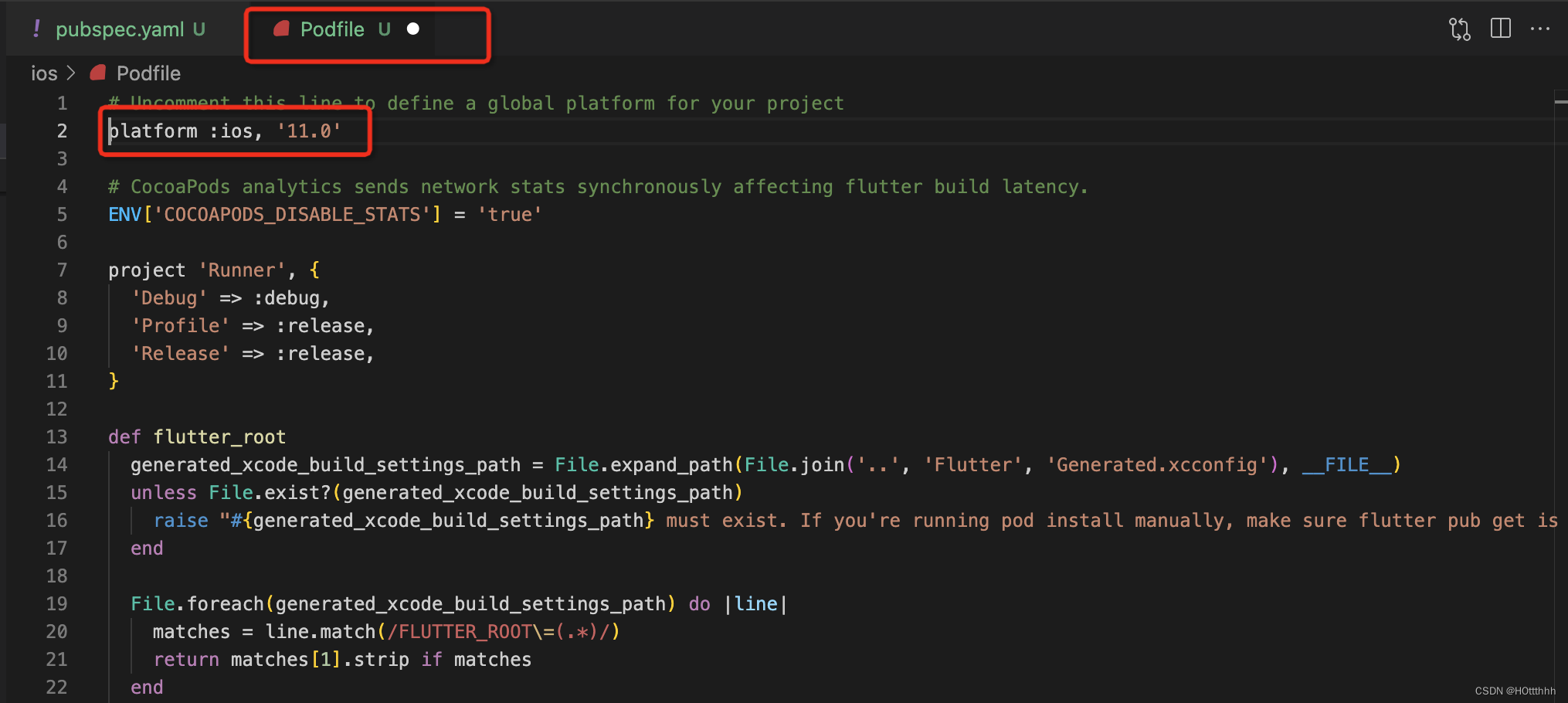1568x703 pixels.
Task: Split the editor using the split icon
Action: [1499, 29]
